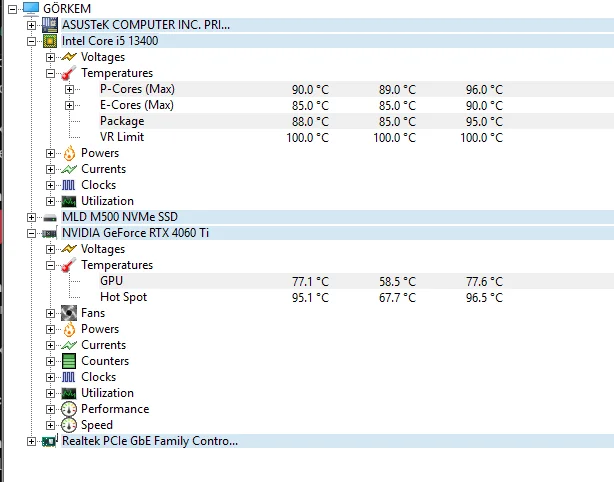614x482 pixels.
Task: Expand the GPU Counters node
Action: click(x=50, y=361)
